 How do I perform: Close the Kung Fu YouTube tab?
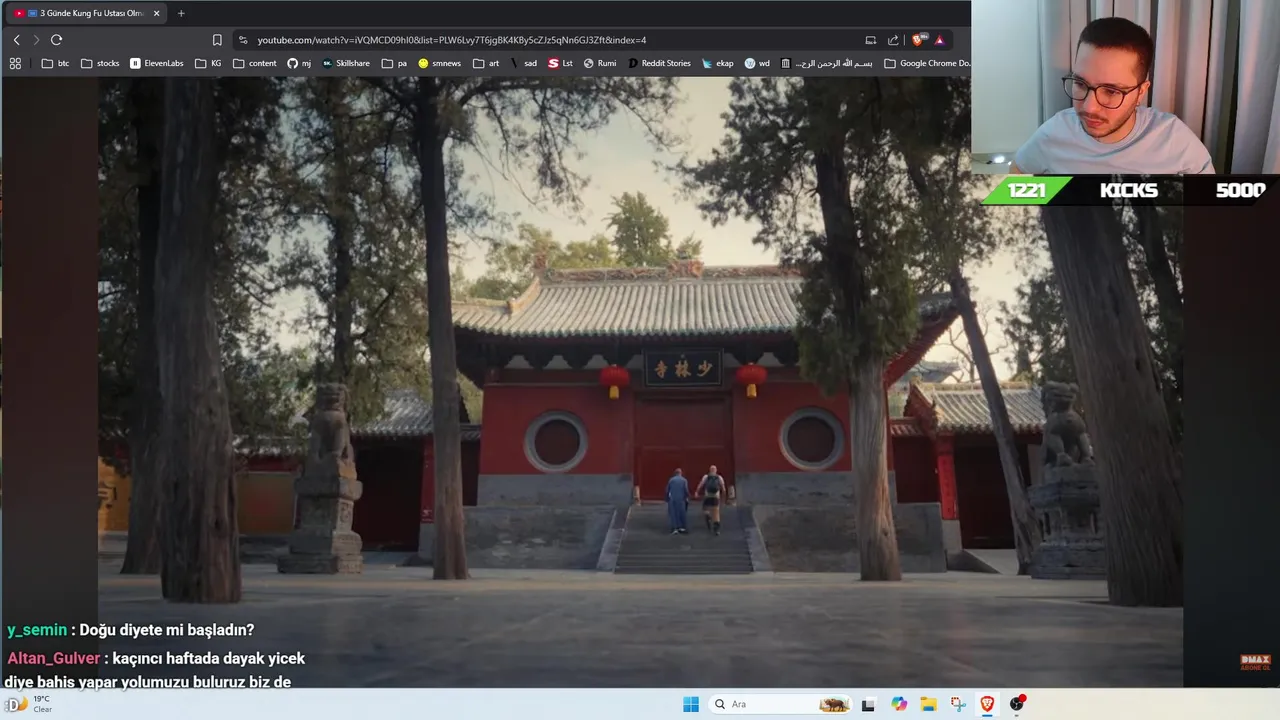156,13
